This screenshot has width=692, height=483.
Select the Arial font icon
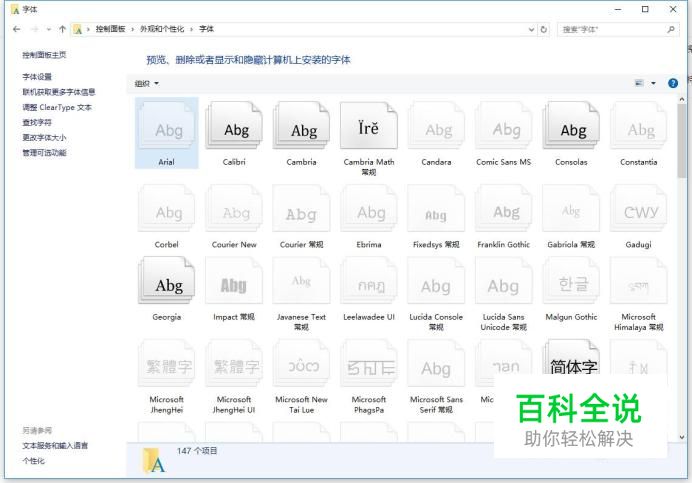pyautogui.click(x=166, y=125)
